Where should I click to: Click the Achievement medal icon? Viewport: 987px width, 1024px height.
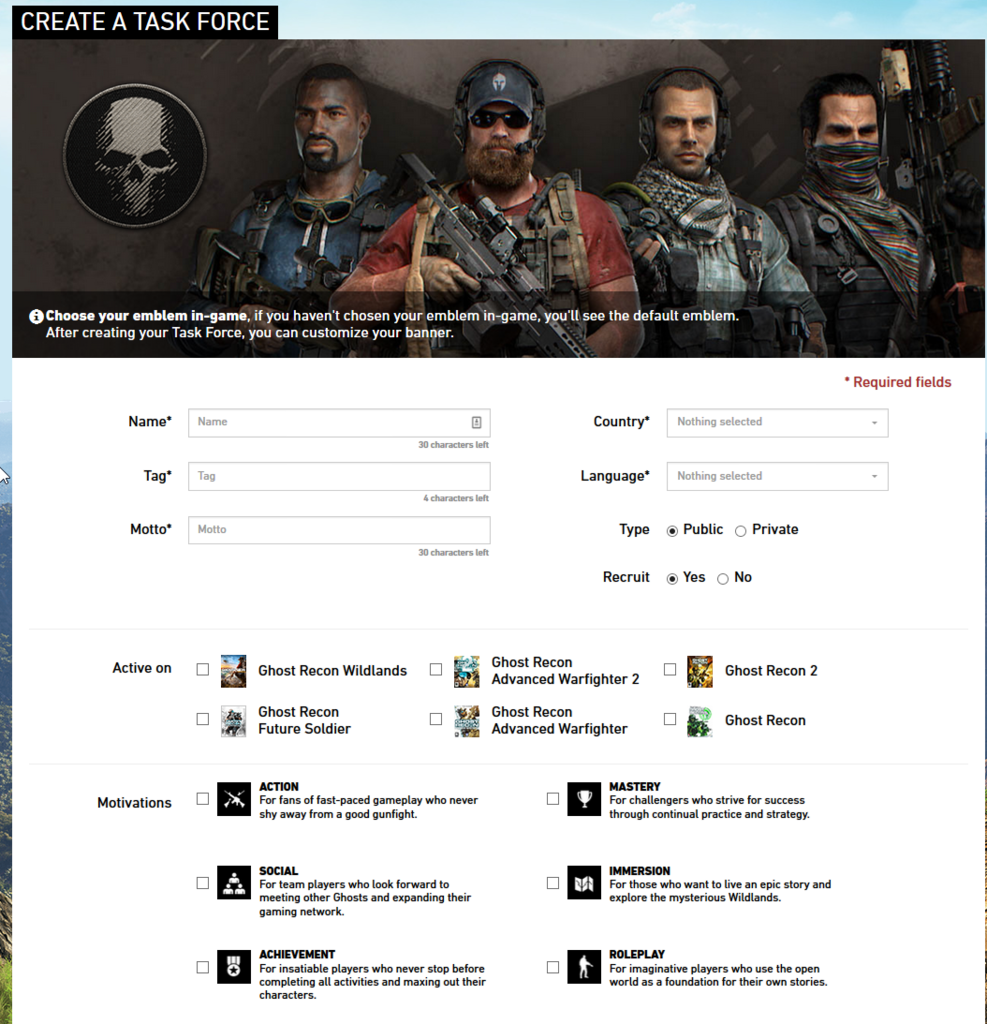click(x=234, y=967)
